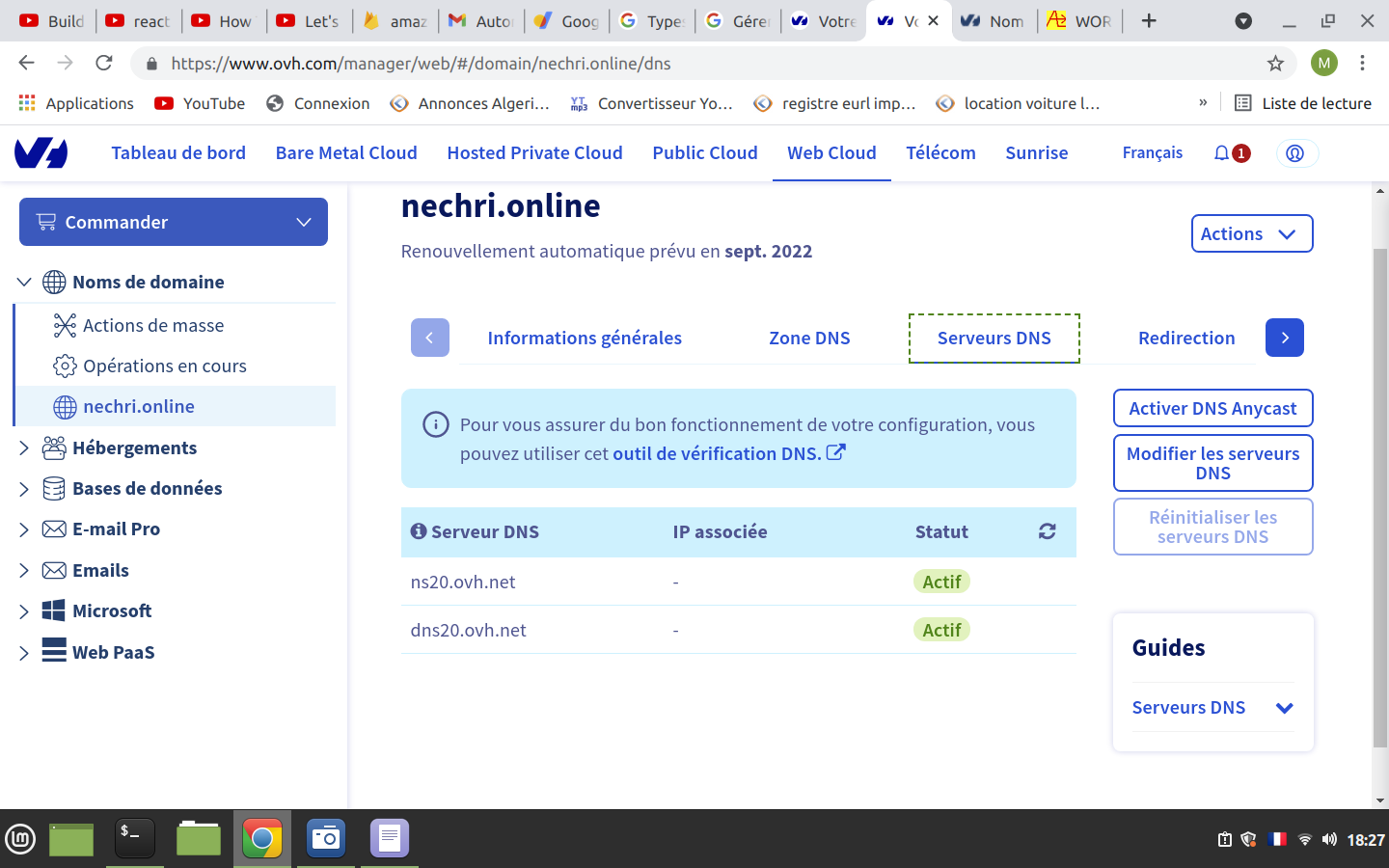Expand the Serveurs DNS guide
1389x868 pixels.
(x=1284, y=708)
